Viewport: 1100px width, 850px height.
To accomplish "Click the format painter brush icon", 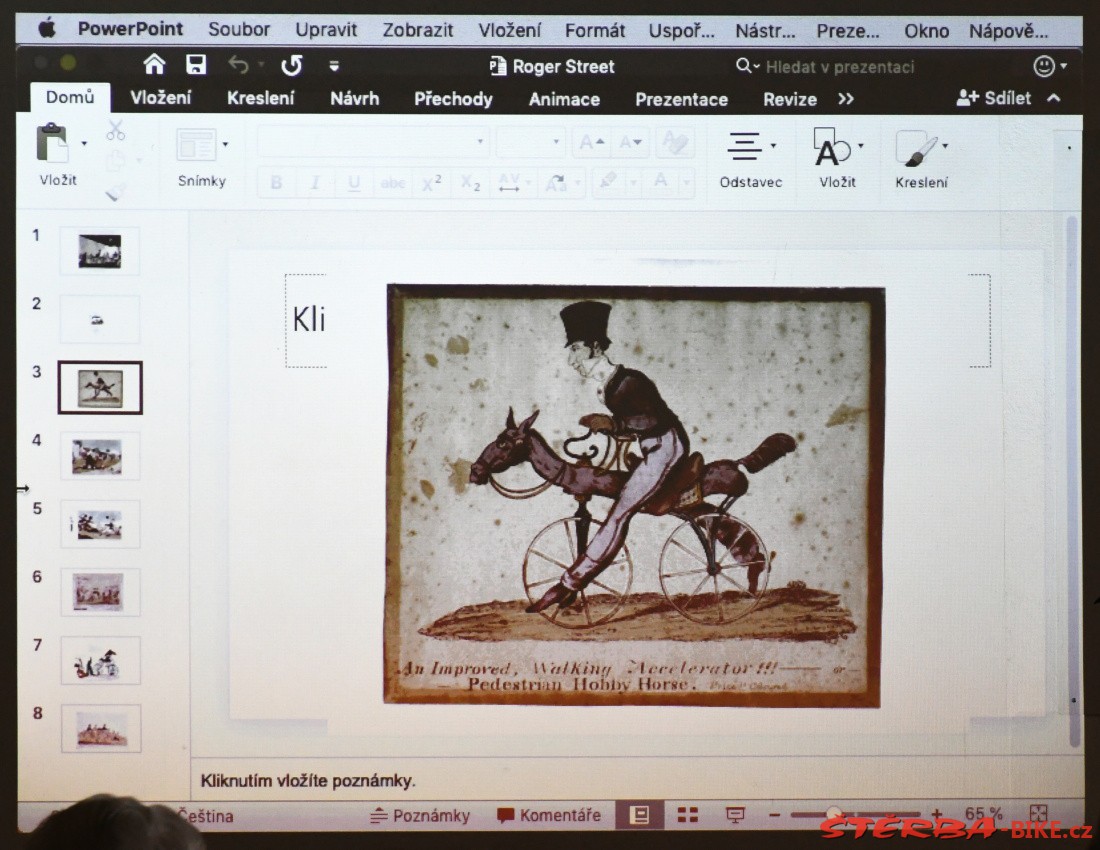I will point(116,191).
